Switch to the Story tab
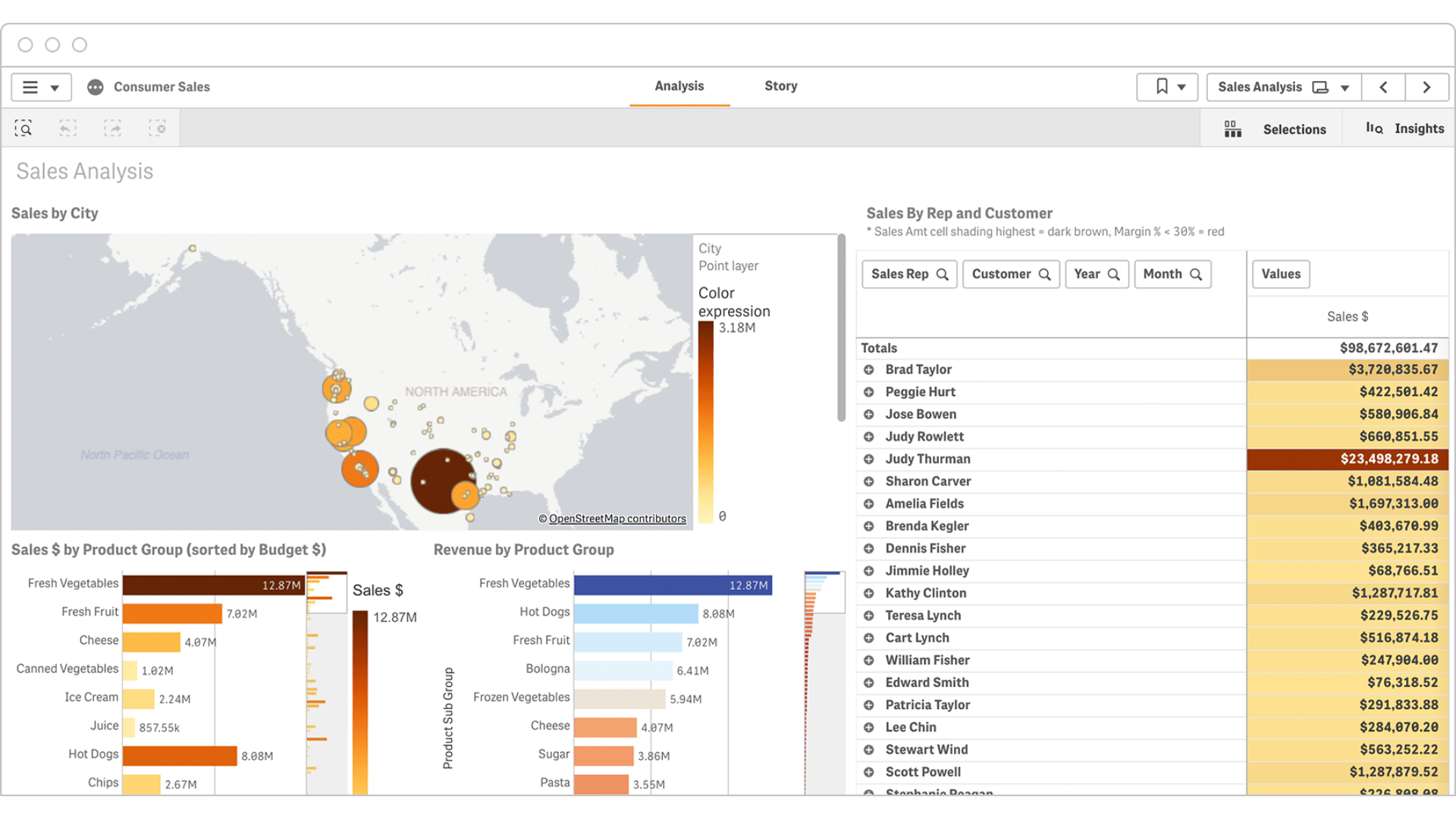Image resolution: width=1456 pixels, height=819 pixels. [x=780, y=86]
